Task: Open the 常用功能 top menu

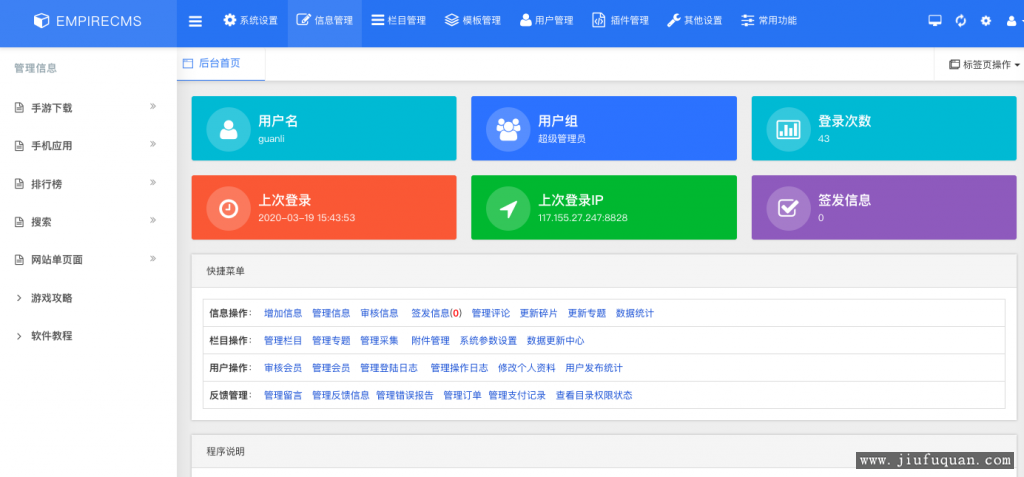Action: tap(769, 20)
